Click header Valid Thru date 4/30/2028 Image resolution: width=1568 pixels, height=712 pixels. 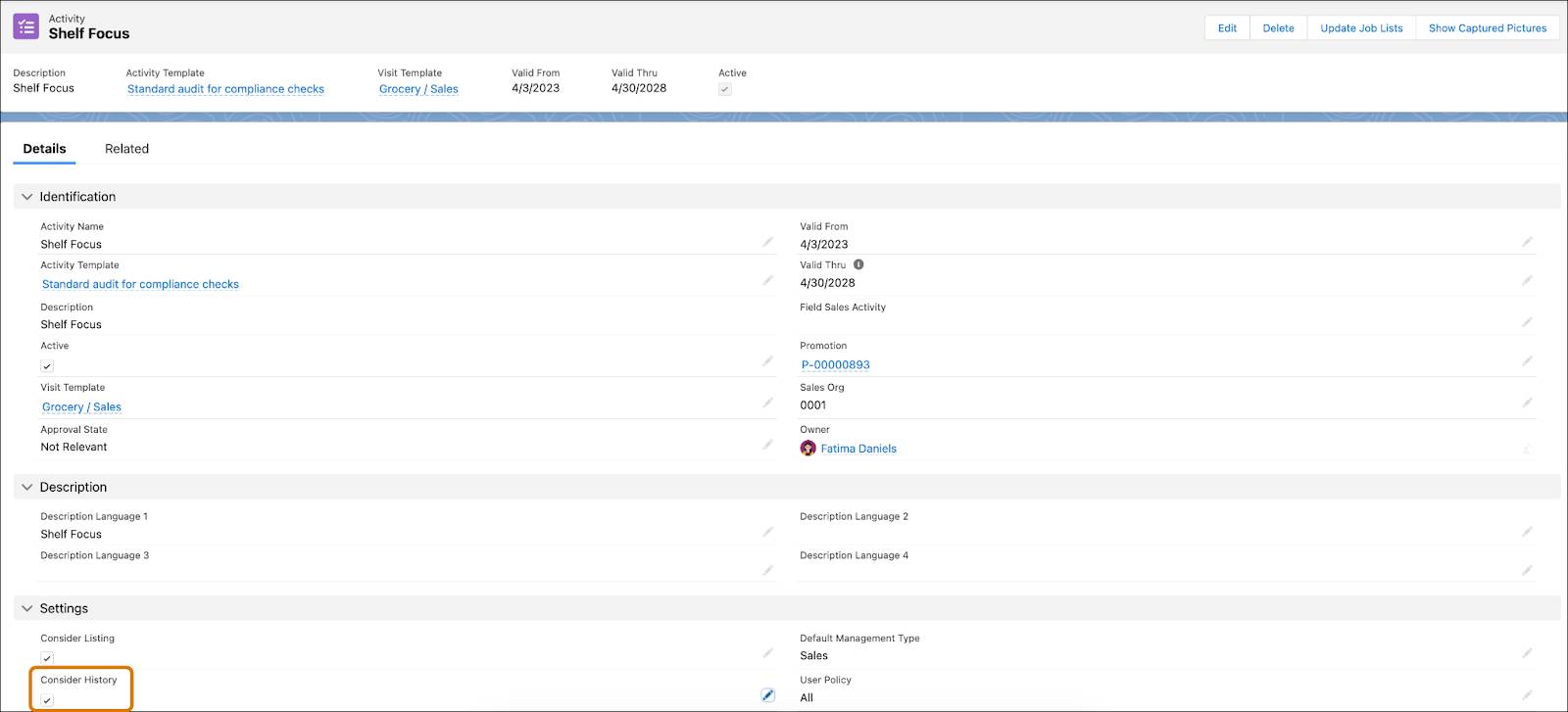coord(639,88)
